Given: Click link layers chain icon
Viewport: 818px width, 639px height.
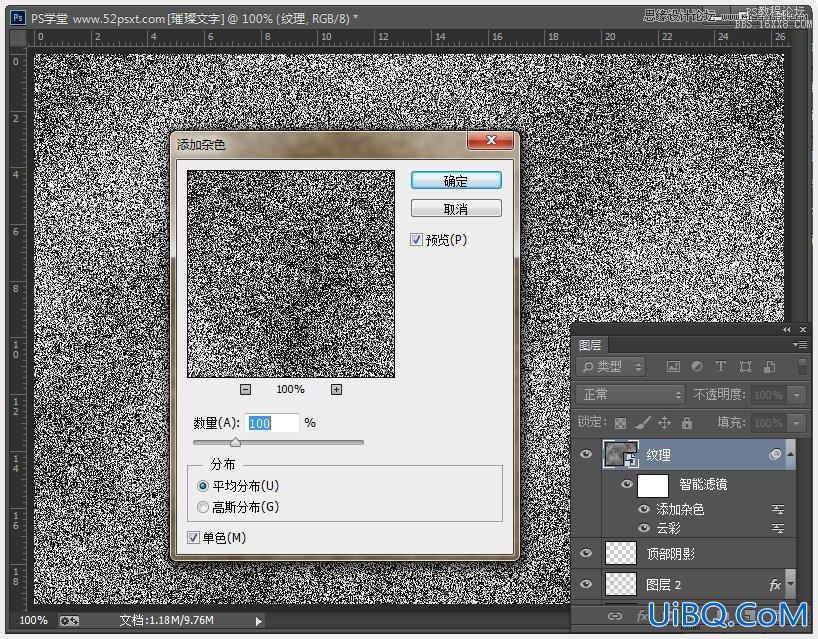Looking at the screenshot, I should [615, 617].
